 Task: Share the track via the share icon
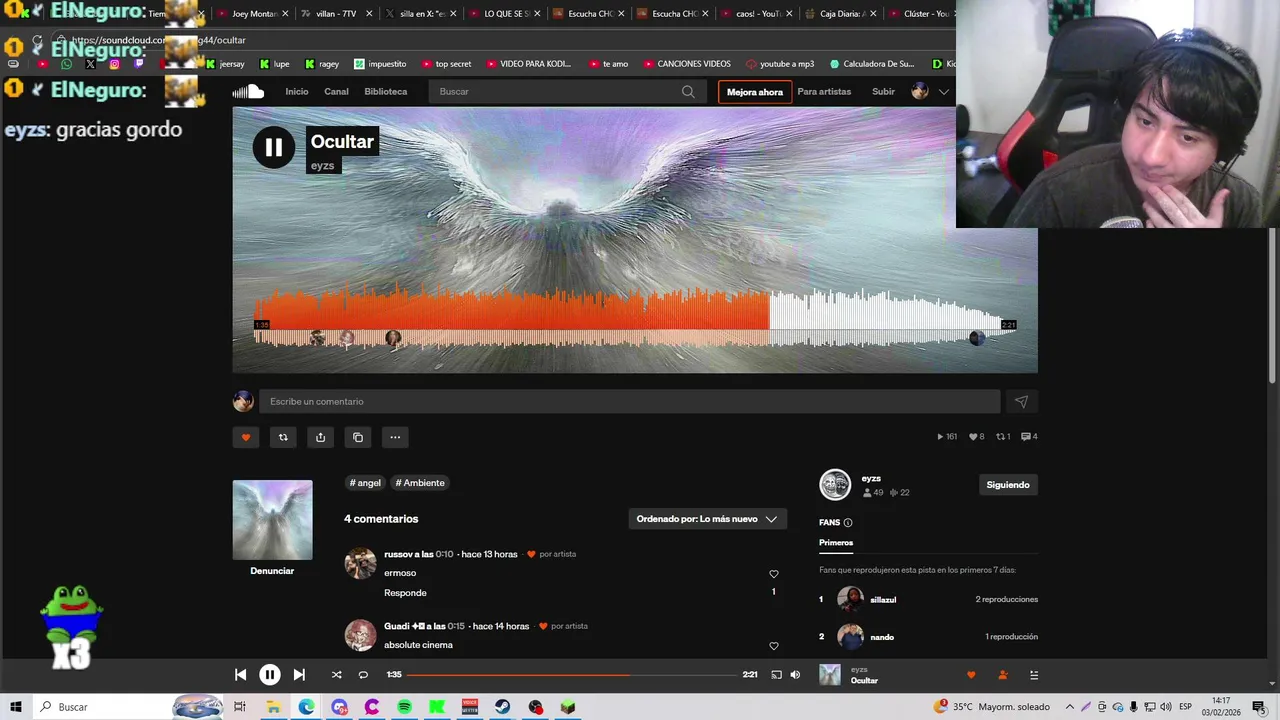point(320,437)
